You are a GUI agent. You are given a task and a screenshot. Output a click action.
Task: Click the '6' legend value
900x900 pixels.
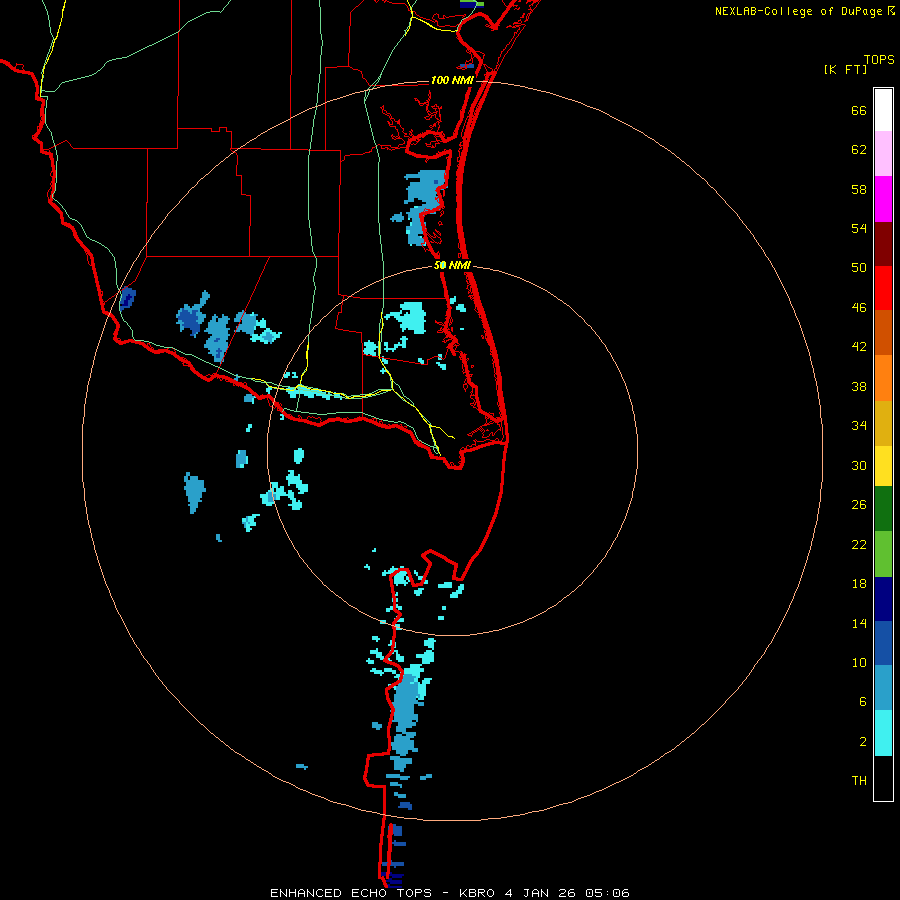(x=863, y=702)
